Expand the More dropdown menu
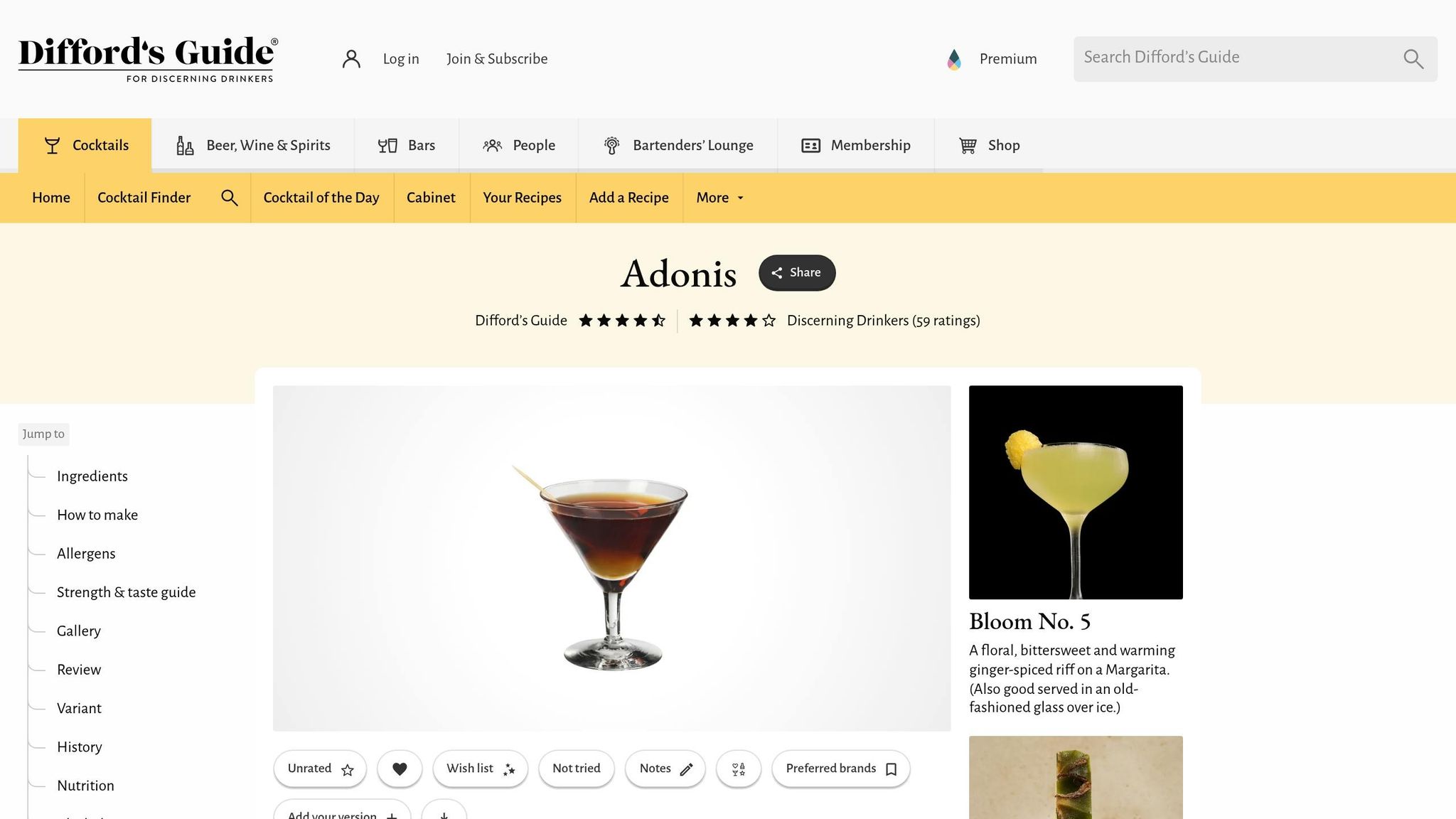The height and width of the screenshot is (819, 1456). [719, 198]
